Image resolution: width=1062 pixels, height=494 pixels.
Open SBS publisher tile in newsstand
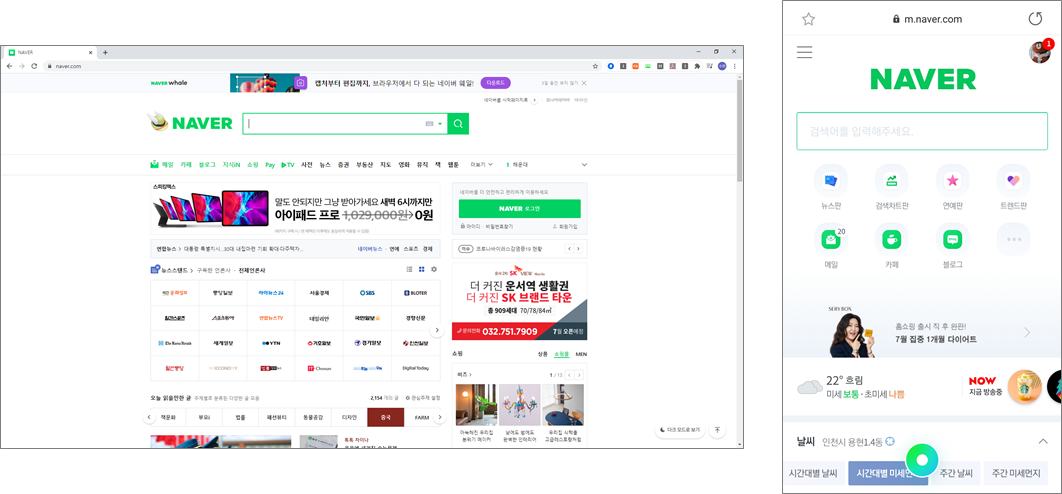[x=368, y=293]
